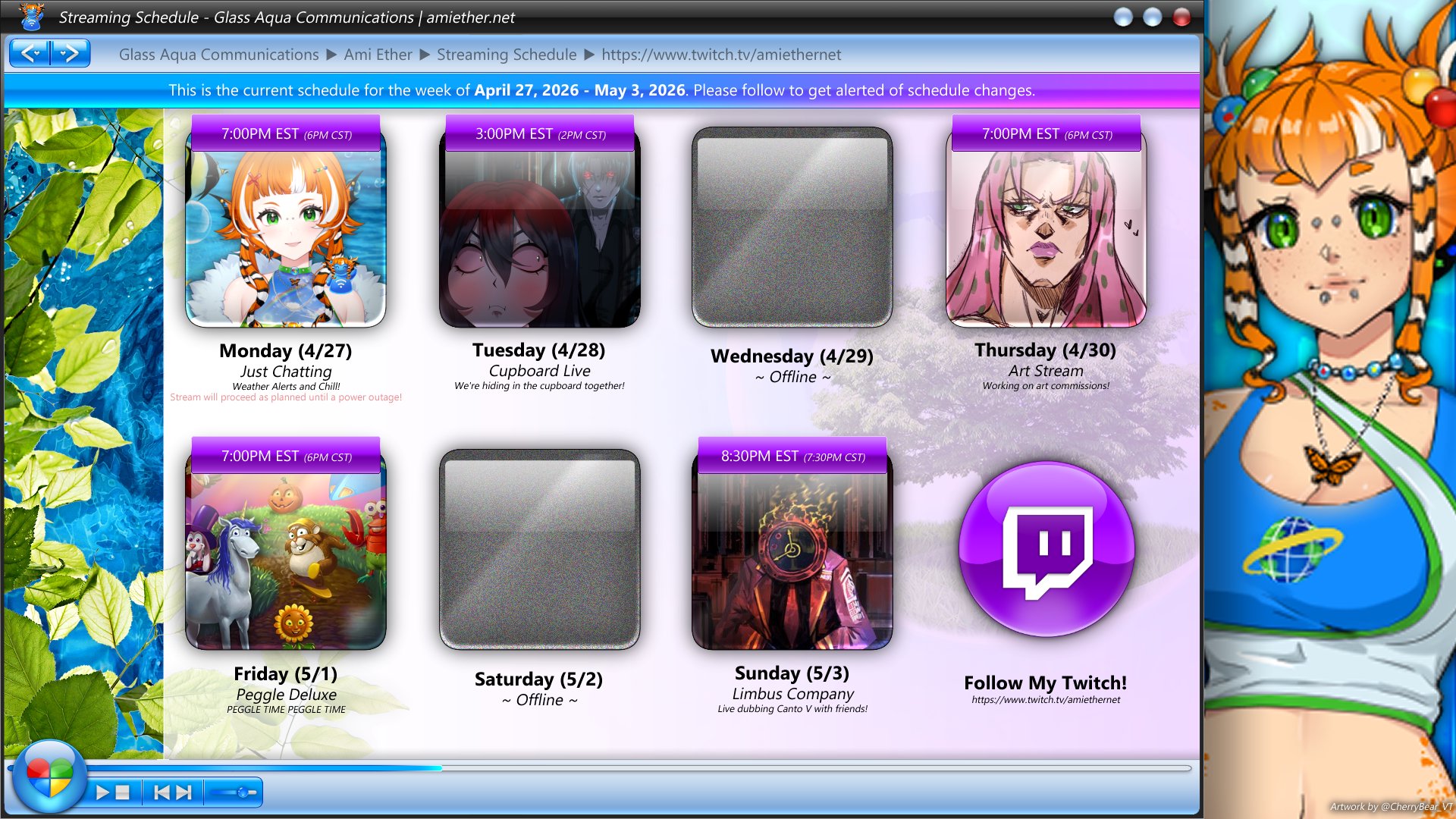Image resolution: width=1456 pixels, height=819 pixels.
Task: Click the back arrow navigation button
Action: 30,54
